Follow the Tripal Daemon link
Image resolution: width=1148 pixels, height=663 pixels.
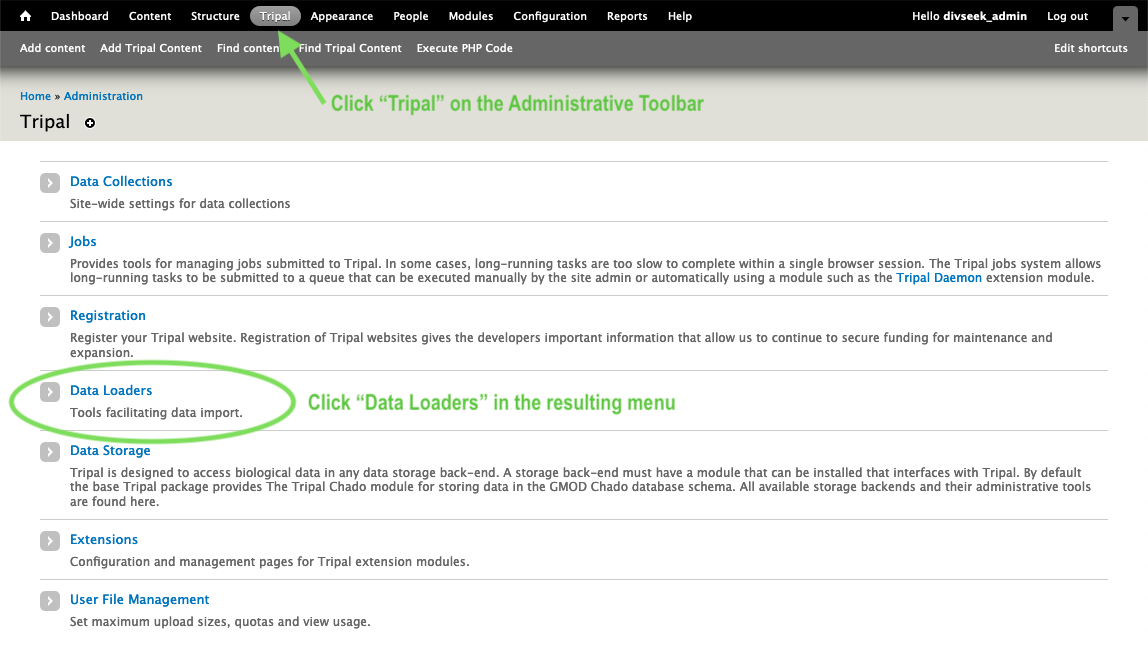939,278
